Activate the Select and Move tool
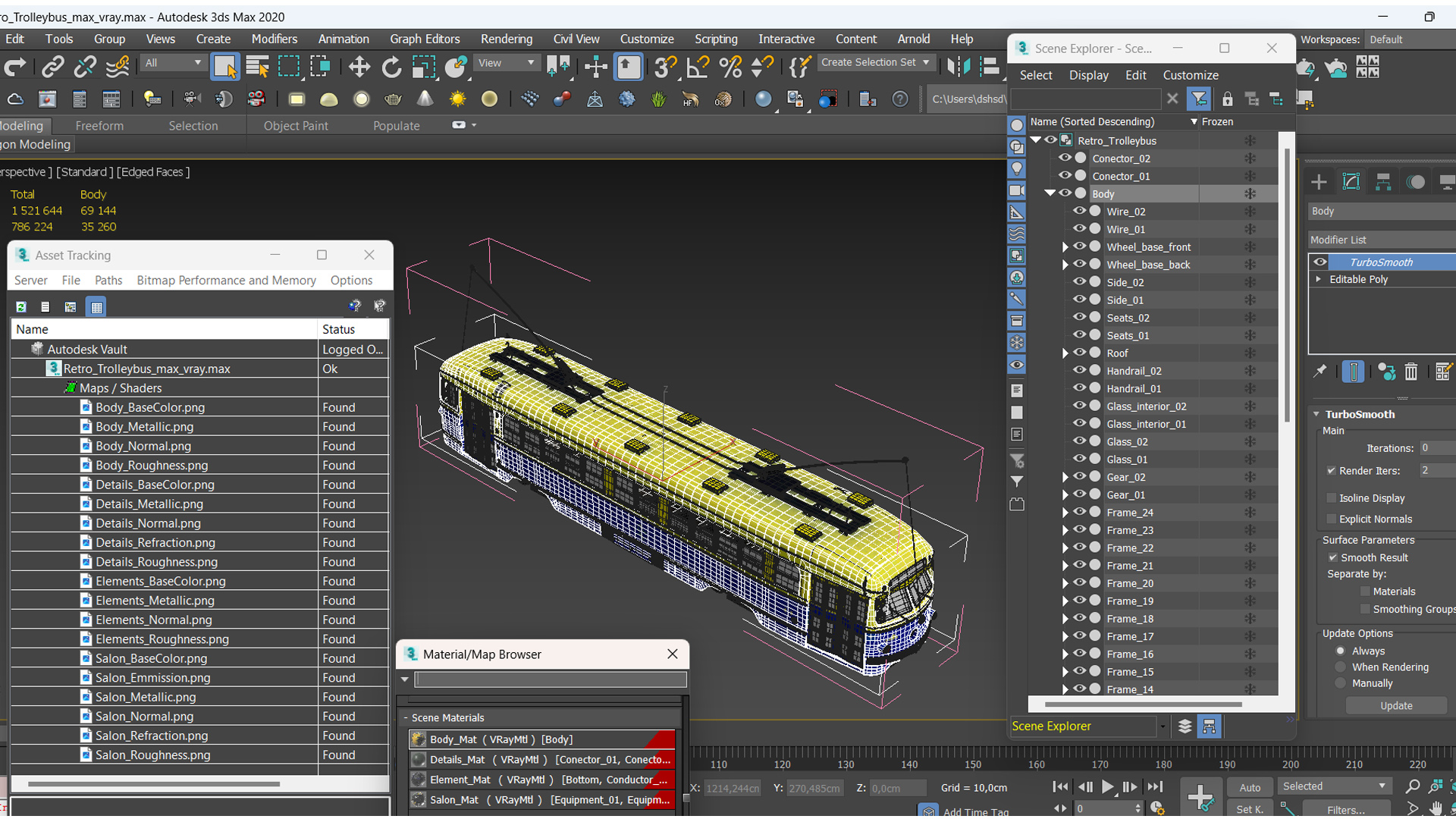Screen dimensions: 1456x819 pos(359,67)
